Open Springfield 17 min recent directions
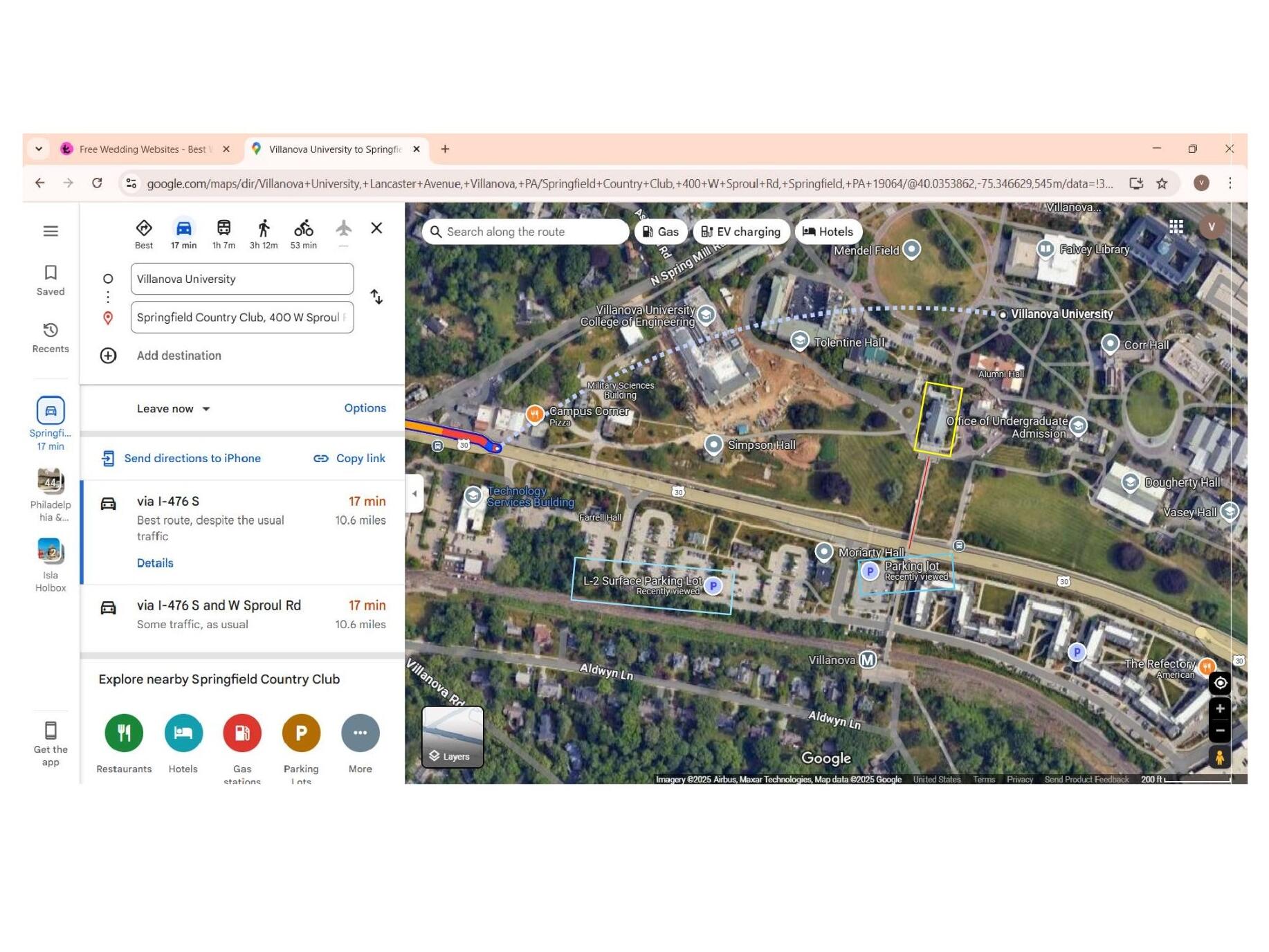The height and width of the screenshot is (952, 1269). point(51,423)
